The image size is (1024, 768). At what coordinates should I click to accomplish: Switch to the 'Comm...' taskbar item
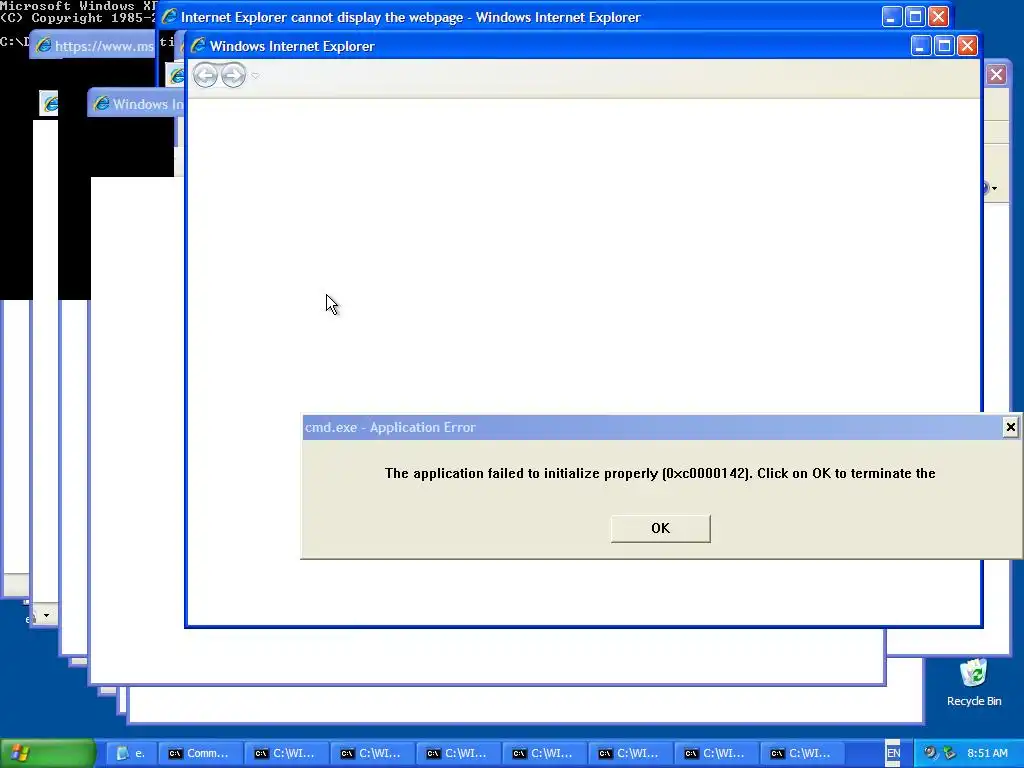201,753
